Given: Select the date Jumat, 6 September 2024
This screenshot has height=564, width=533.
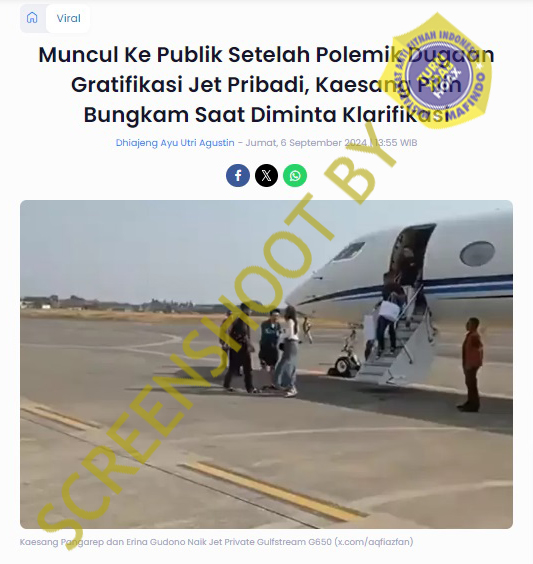Looking at the screenshot, I should [x=306, y=143].
